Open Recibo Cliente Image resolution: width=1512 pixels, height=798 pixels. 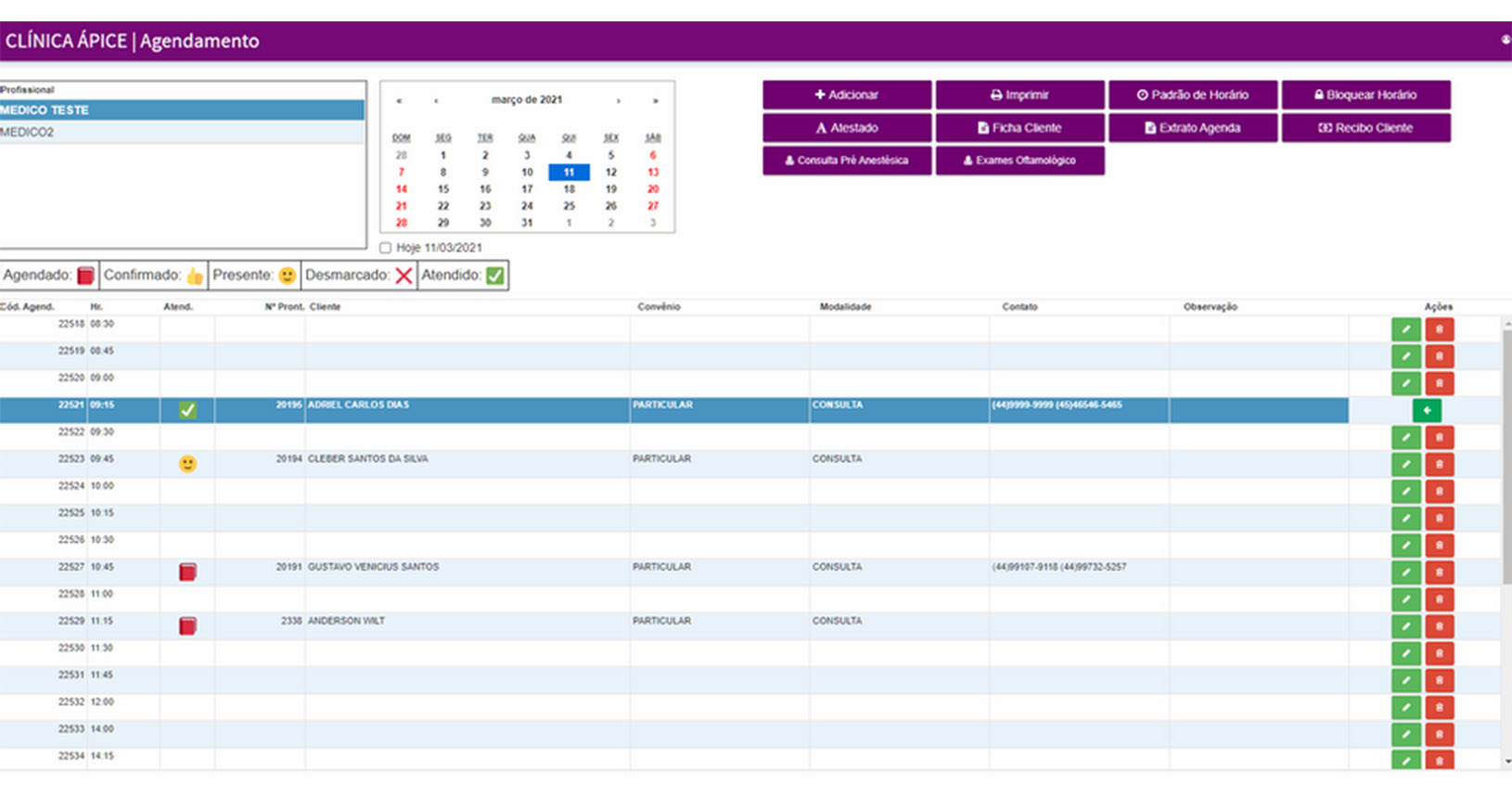tap(1365, 128)
